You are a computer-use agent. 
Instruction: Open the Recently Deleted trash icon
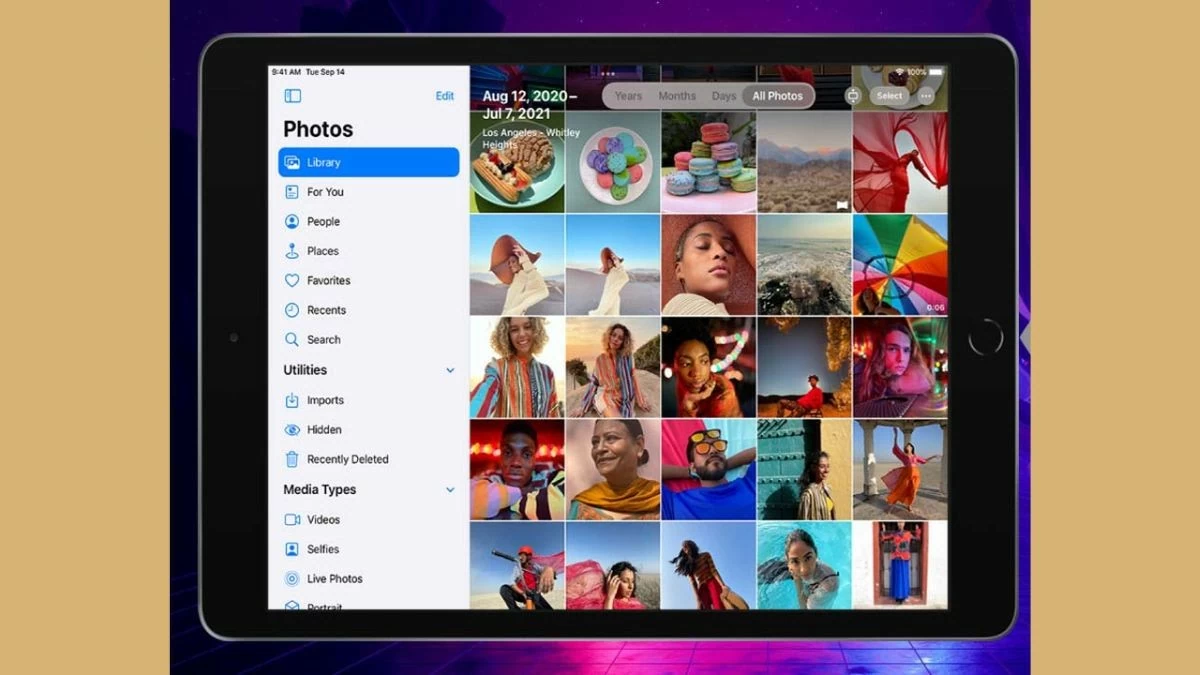[292, 459]
